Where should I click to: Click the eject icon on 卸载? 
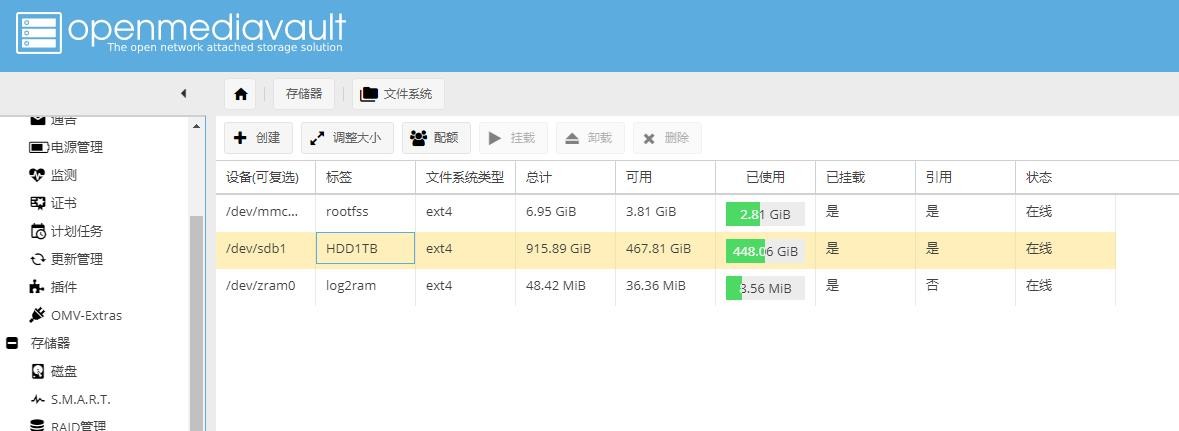[x=572, y=138]
